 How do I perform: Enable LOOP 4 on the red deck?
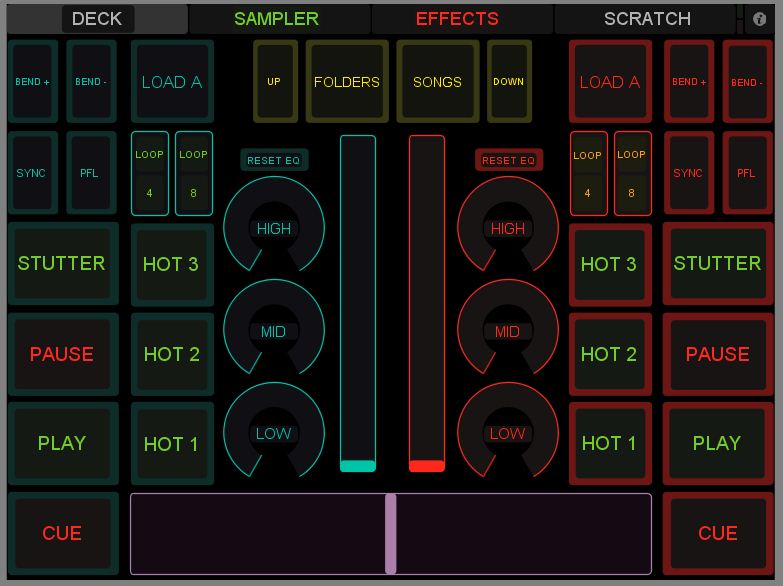pyautogui.click(x=588, y=173)
